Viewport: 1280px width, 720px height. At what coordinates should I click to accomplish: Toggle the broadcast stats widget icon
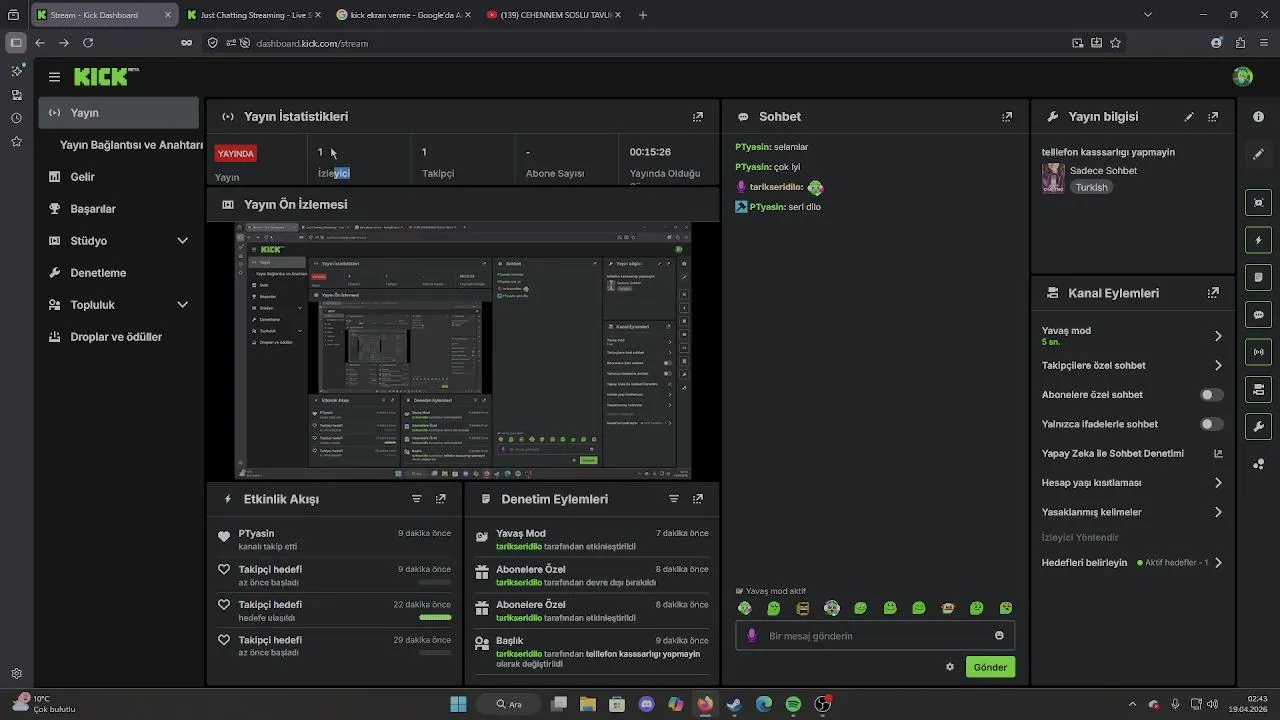[1258, 352]
